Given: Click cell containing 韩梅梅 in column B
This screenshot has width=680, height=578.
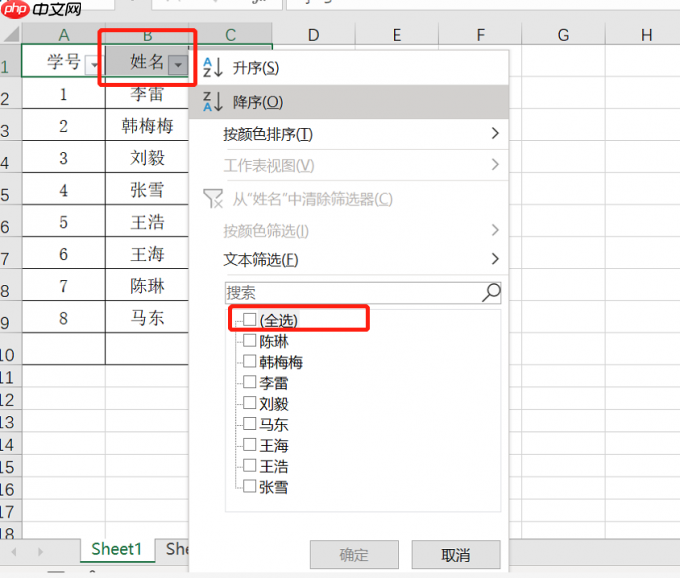Looking at the screenshot, I should (x=147, y=125).
